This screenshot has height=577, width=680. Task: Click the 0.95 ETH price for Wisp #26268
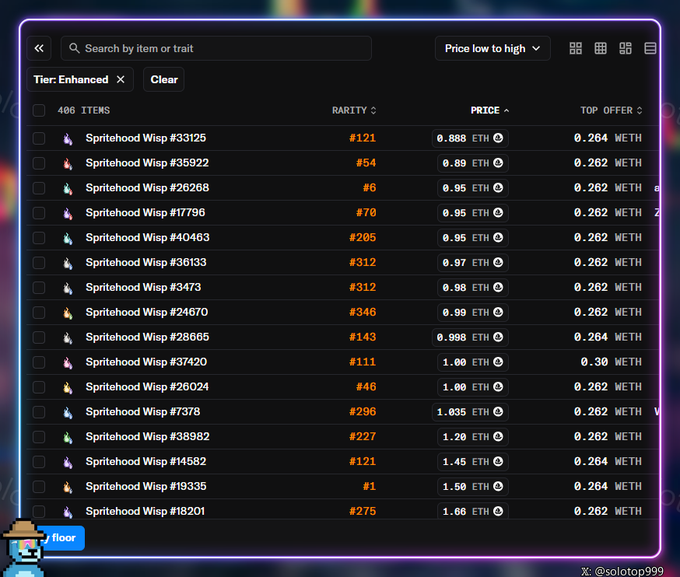473,188
